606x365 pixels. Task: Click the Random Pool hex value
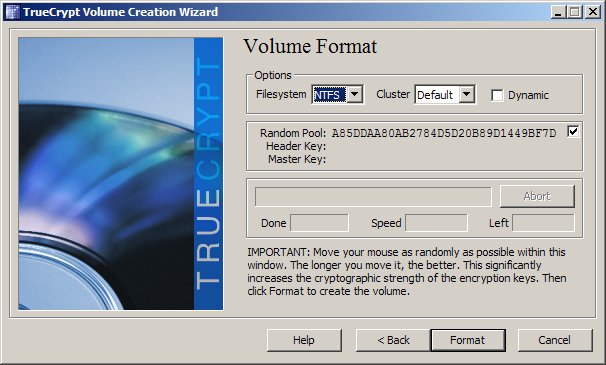click(x=444, y=133)
